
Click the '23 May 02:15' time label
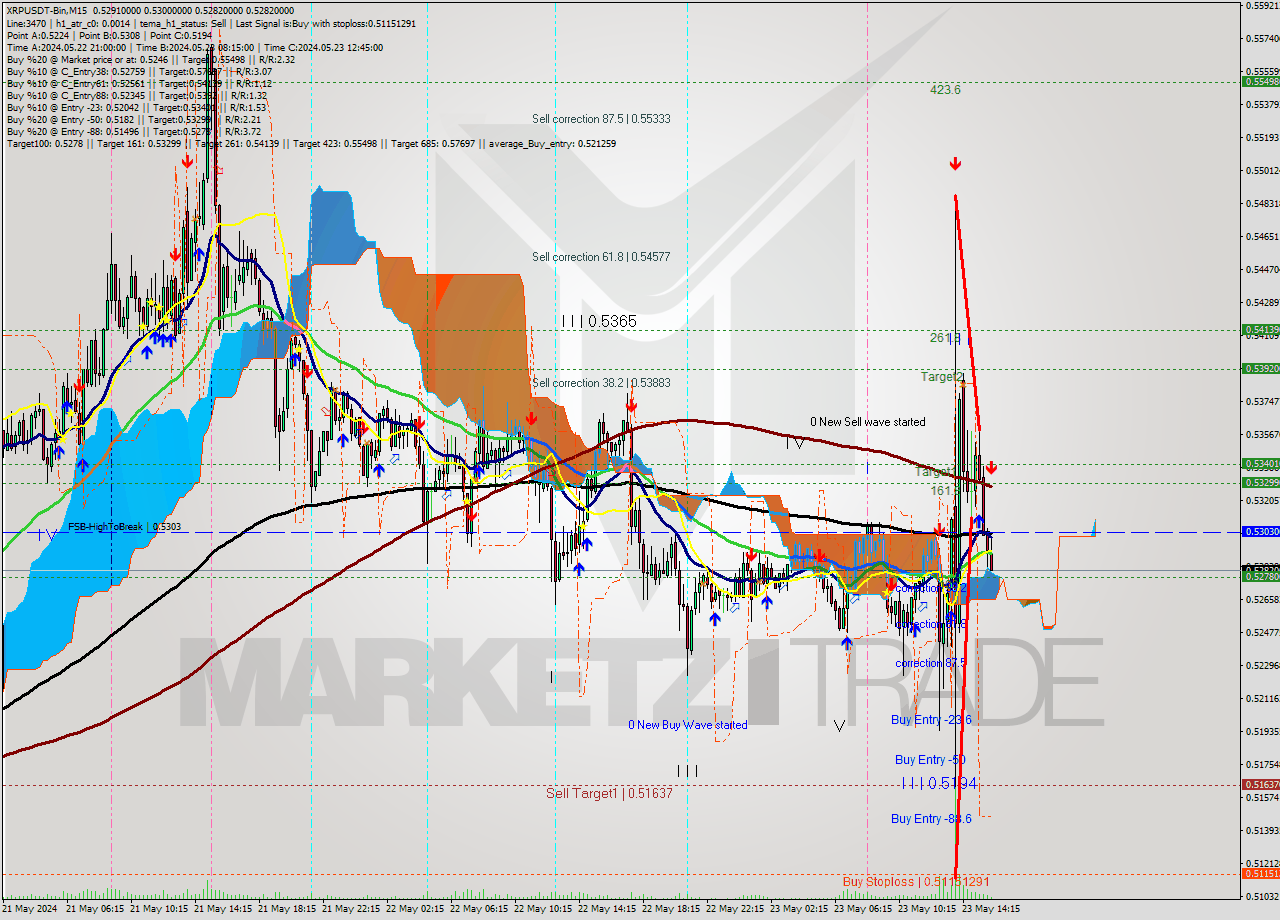click(x=800, y=909)
